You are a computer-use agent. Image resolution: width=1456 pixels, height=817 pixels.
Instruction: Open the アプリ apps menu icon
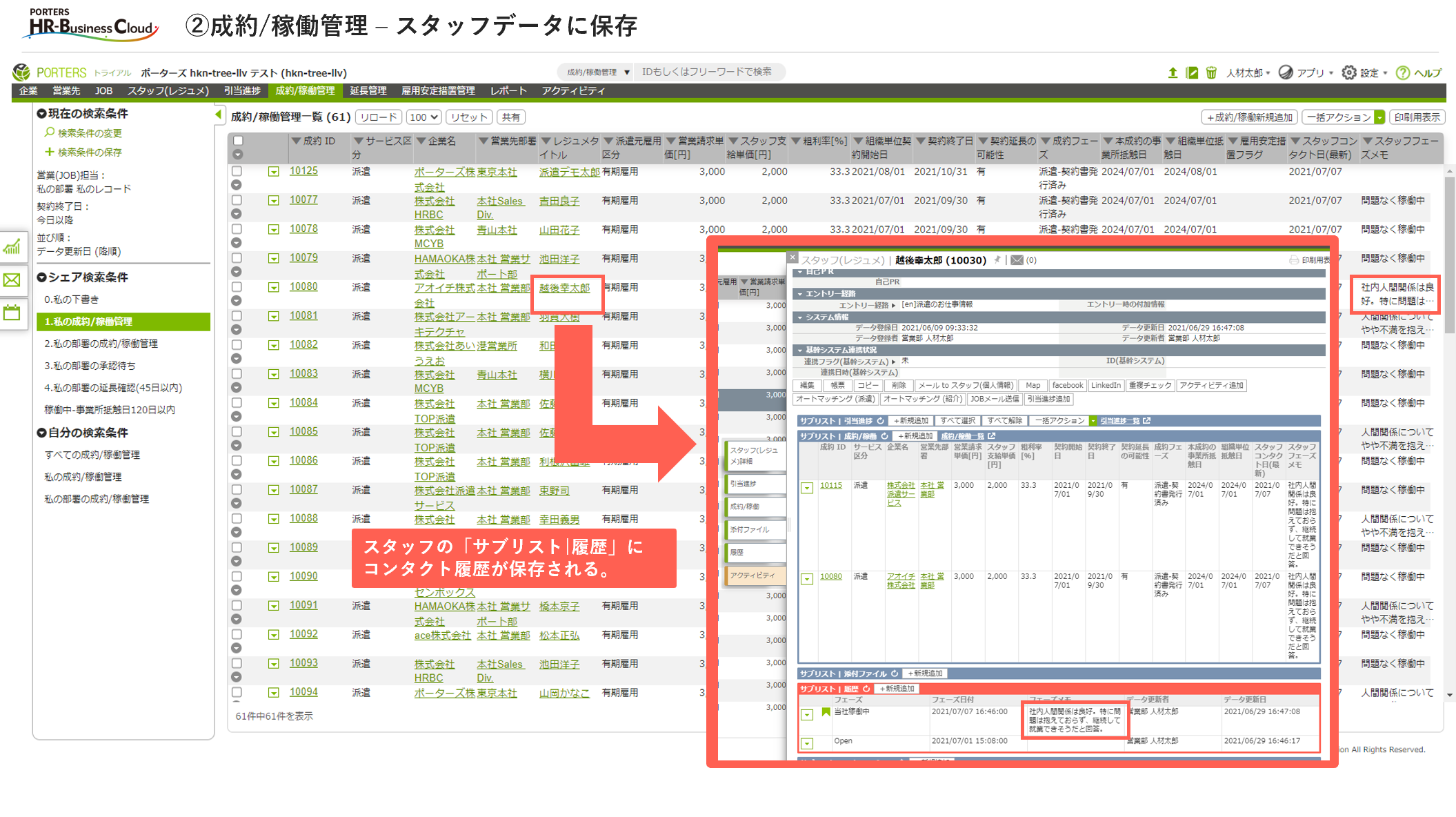pos(1286,72)
